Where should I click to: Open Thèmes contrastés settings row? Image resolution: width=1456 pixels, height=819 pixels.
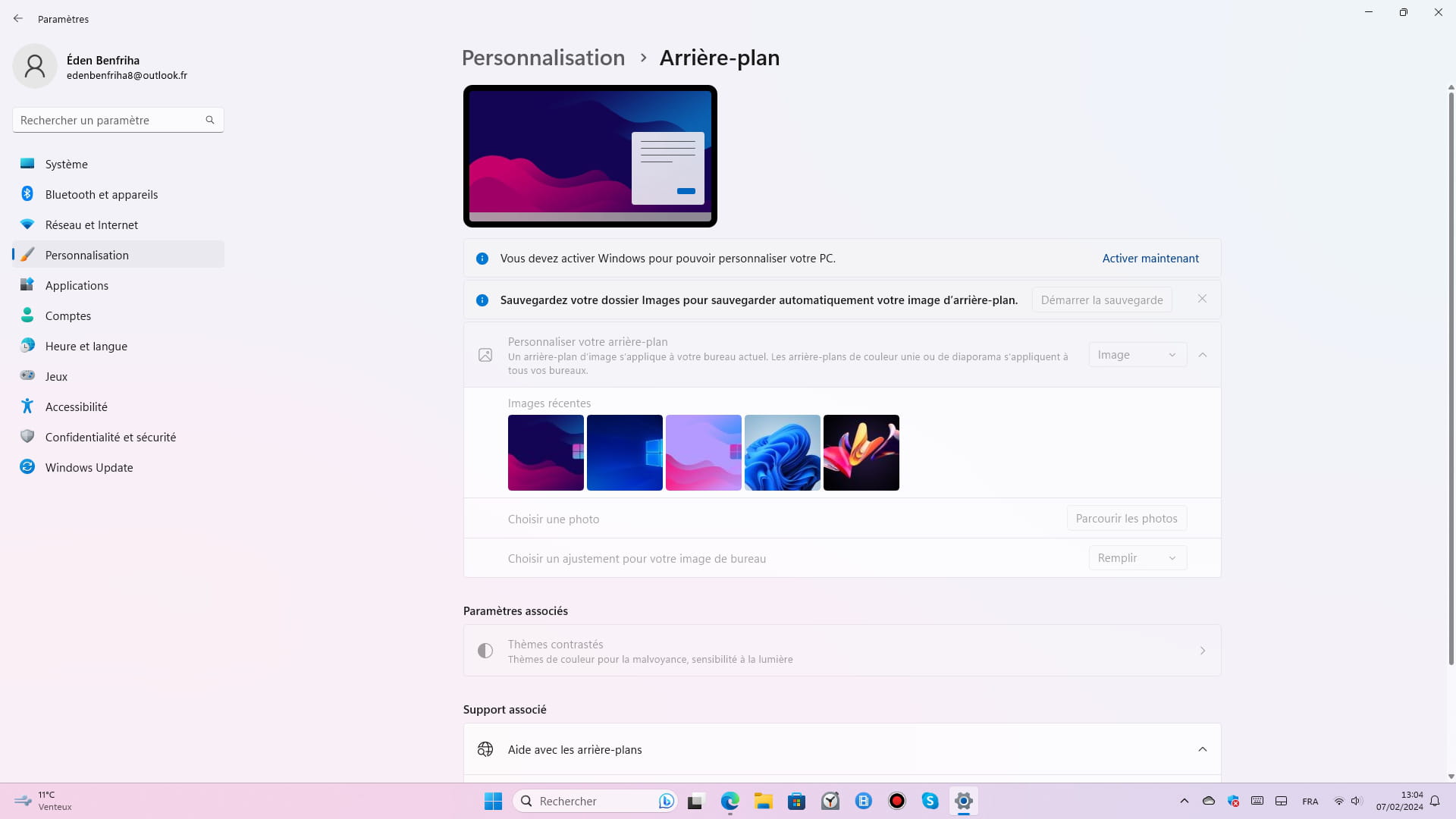coord(842,651)
